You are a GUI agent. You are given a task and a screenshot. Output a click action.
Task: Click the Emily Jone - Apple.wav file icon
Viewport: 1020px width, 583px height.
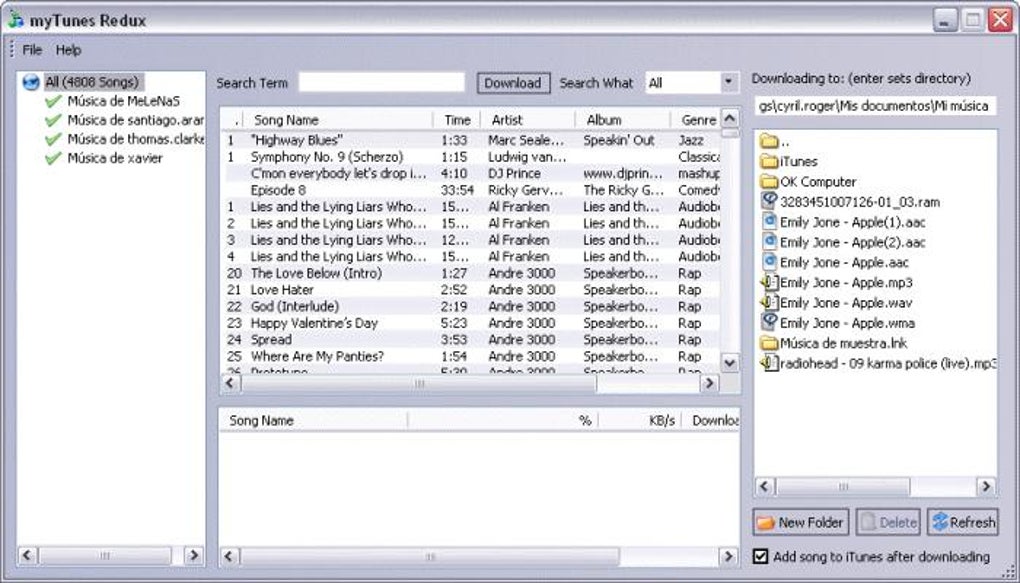770,303
